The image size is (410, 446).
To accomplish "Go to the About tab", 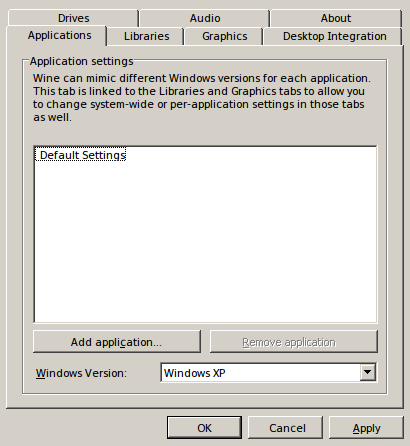I will click(336, 18).
